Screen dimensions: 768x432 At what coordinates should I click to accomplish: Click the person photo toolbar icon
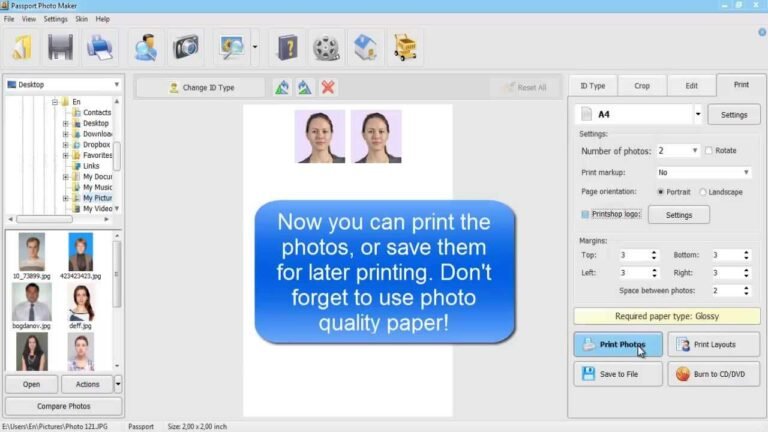click(x=146, y=48)
